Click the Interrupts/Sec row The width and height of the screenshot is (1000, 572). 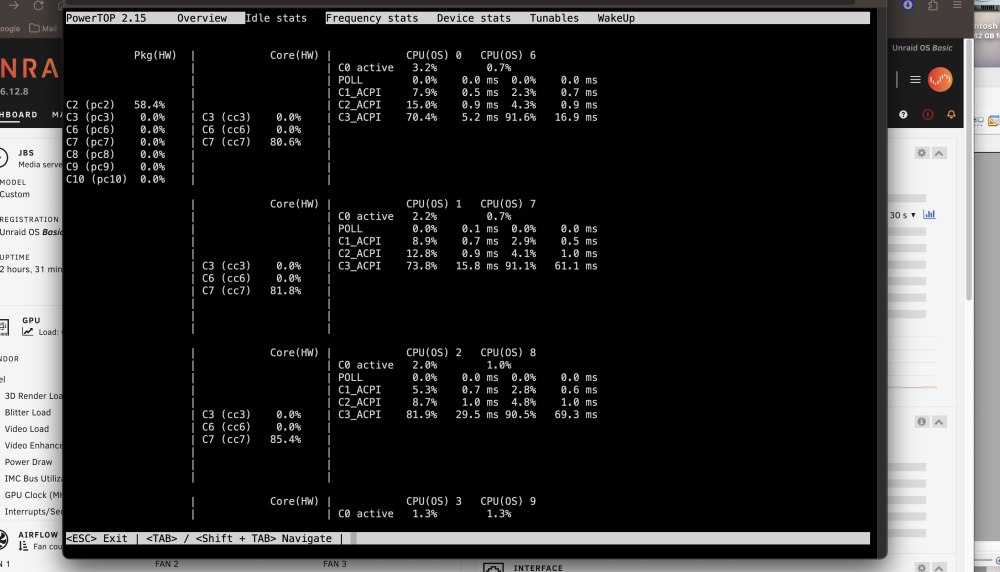coord(33,512)
